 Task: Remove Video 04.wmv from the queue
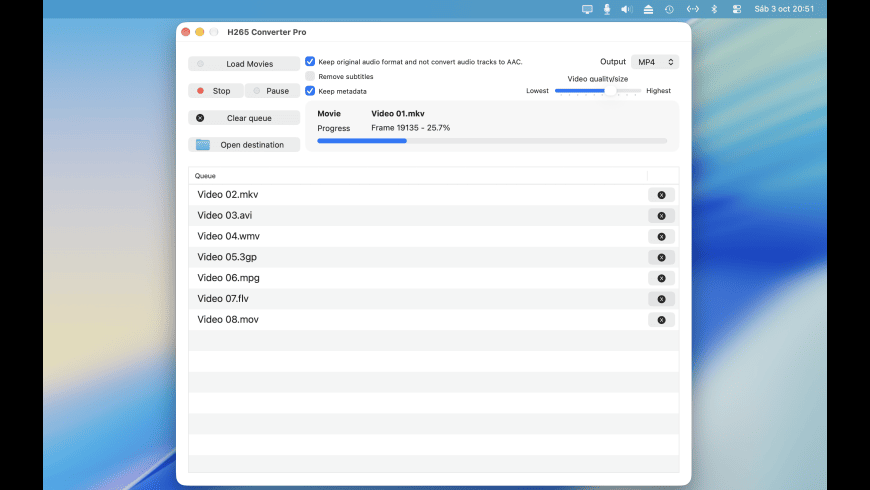click(661, 236)
